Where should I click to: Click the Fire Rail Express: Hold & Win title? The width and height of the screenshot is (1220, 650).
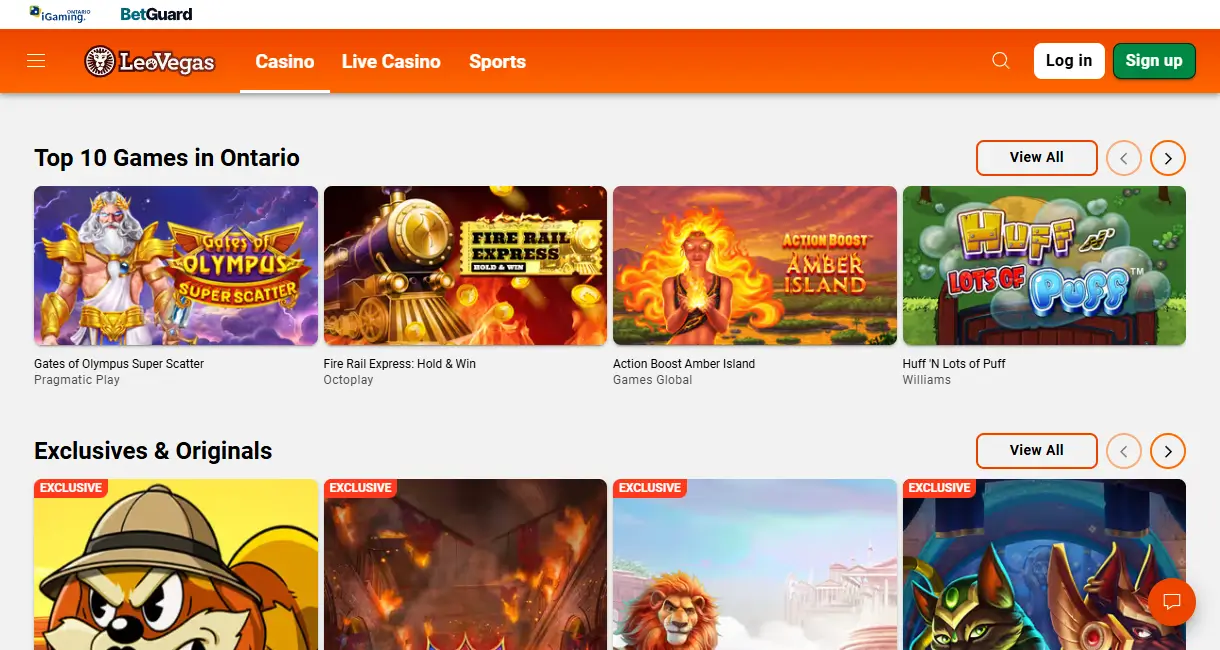[400, 364]
